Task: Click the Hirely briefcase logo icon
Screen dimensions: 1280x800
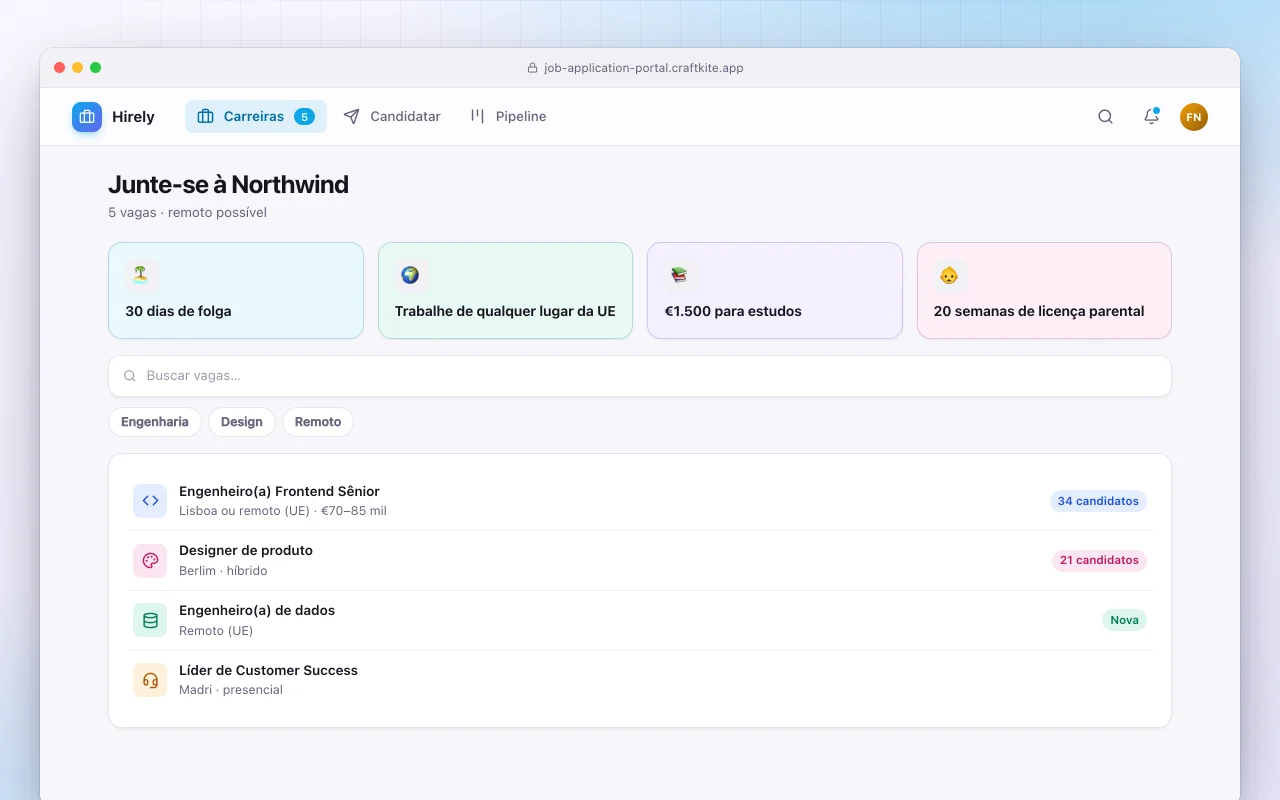Action: (x=87, y=117)
